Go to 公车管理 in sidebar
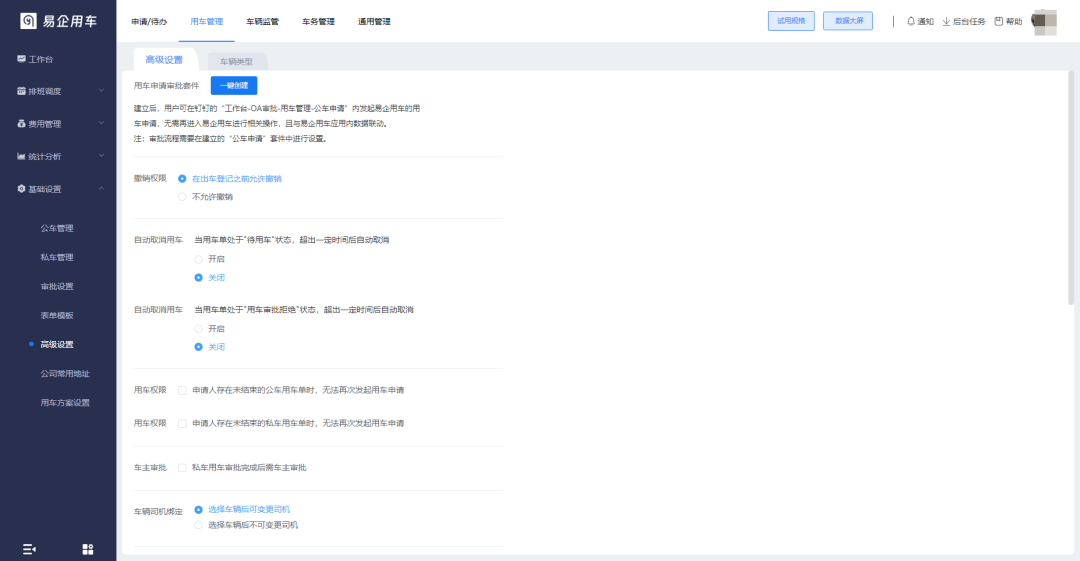 click(56, 228)
